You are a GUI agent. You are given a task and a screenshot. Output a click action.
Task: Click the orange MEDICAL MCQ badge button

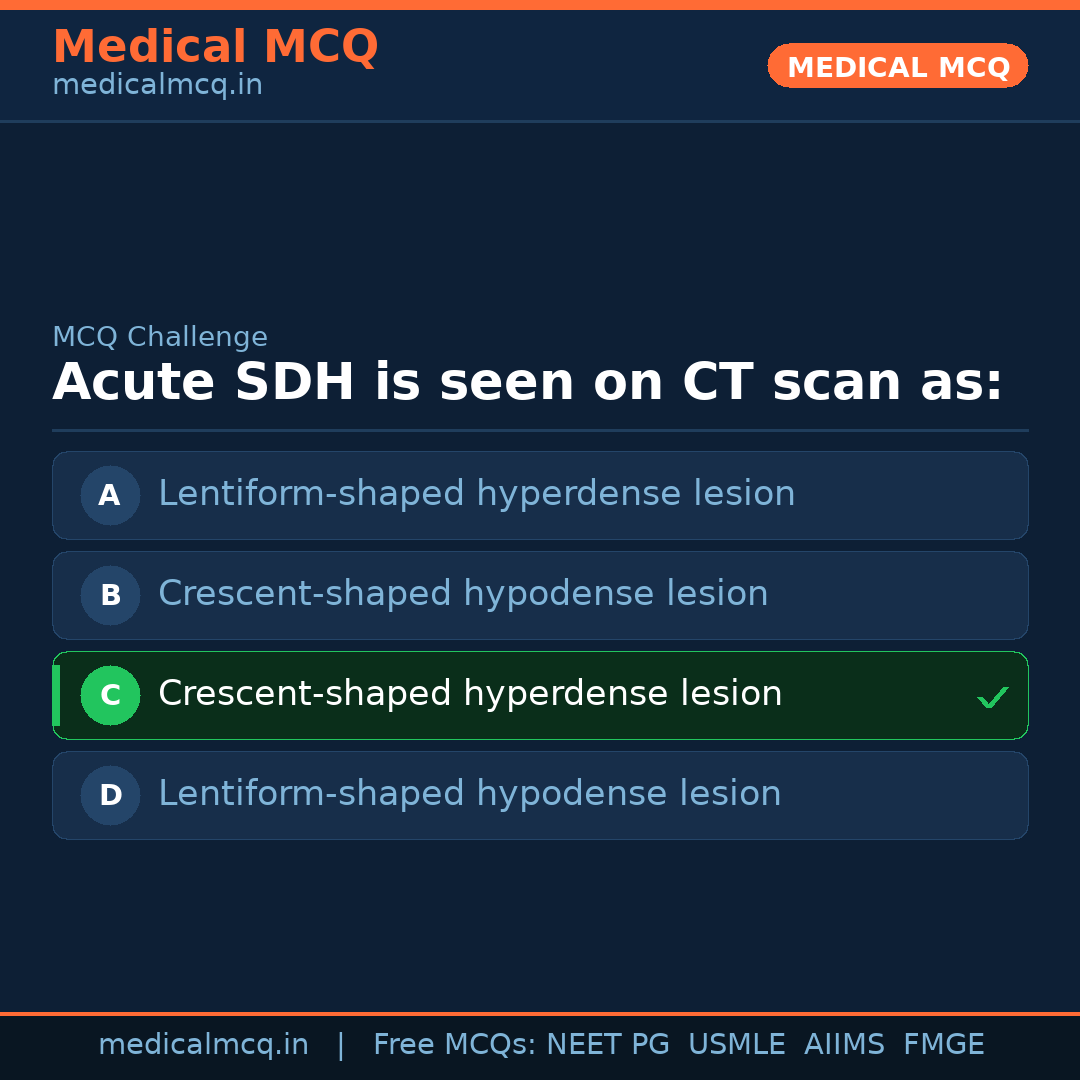click(x=897, y=66)
